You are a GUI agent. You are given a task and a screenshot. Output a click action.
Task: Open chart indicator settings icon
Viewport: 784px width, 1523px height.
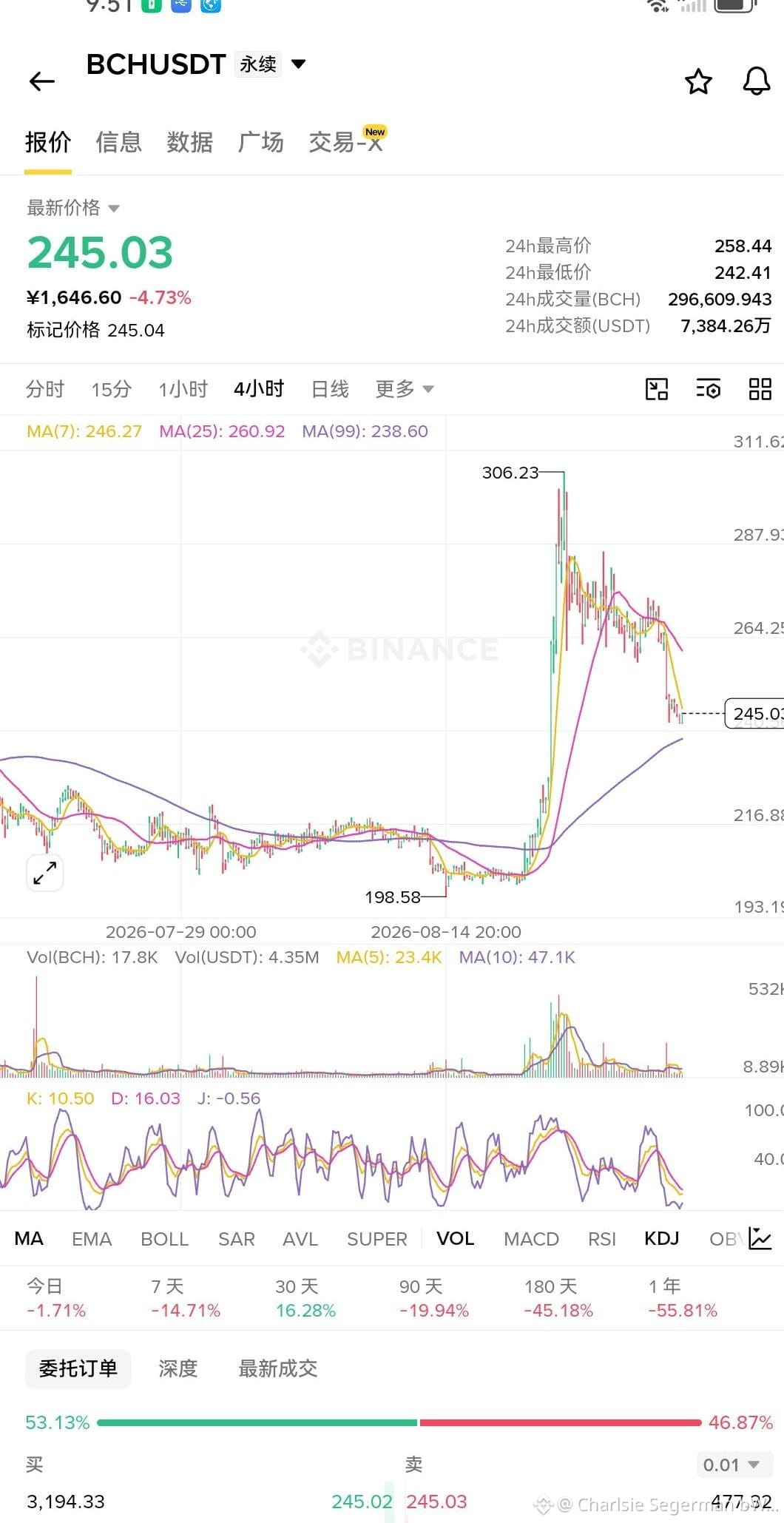709,389
